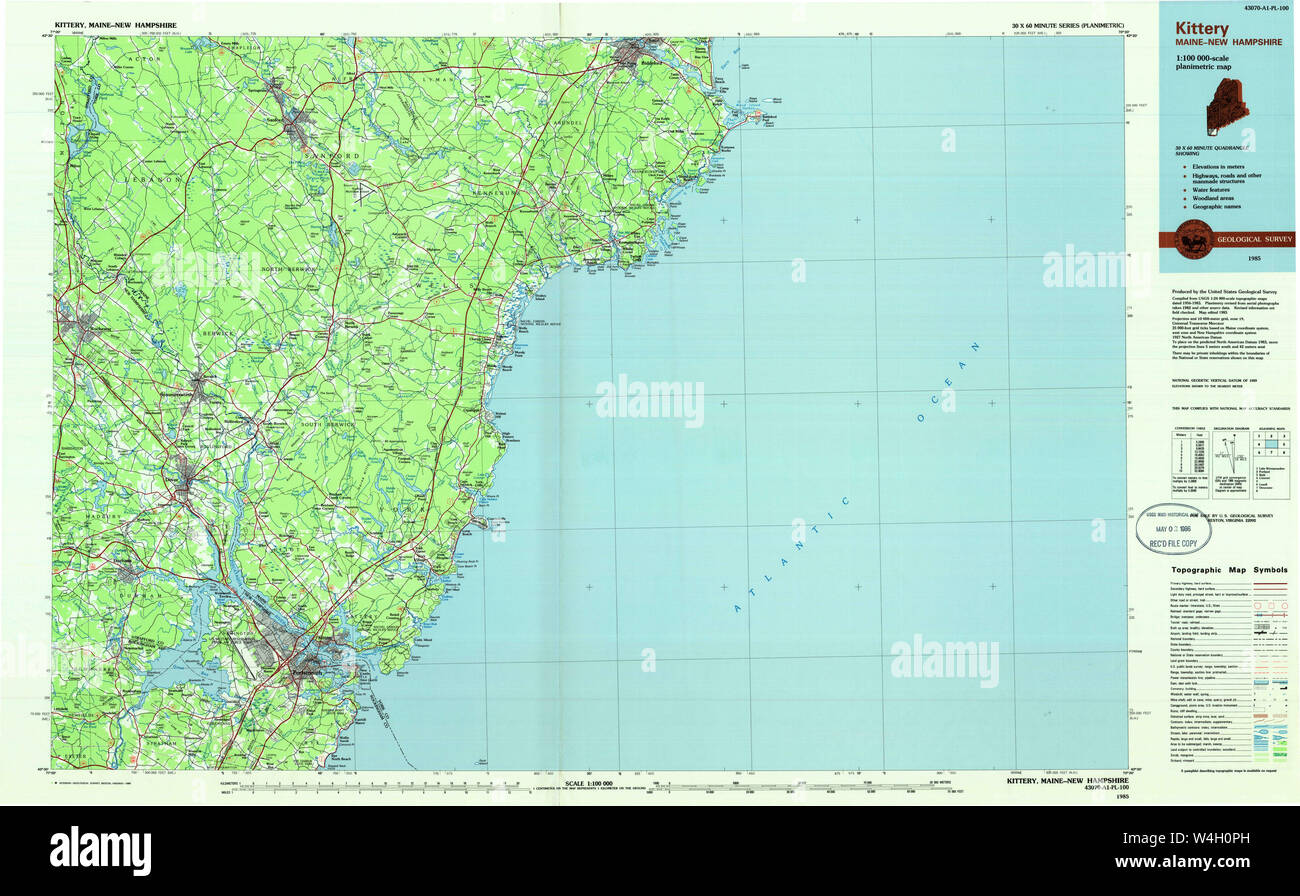Click the large red "Kittery" cover title
Image resolution: width=1300 pixels, height=896 pixels.
point(1203,30)
